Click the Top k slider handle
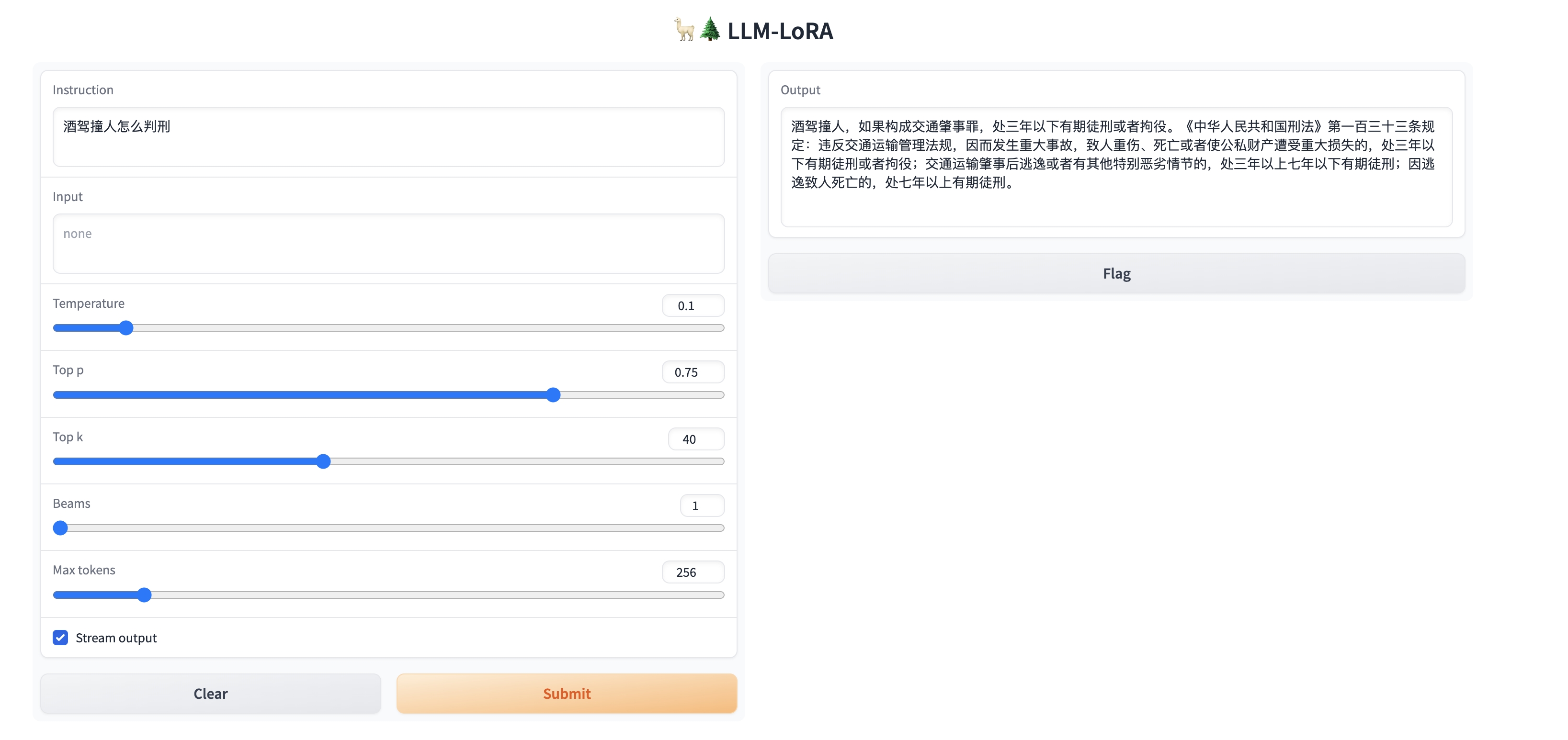This screenshot has width=1568, height=740. pyautogui.click(x=324, y=461)
